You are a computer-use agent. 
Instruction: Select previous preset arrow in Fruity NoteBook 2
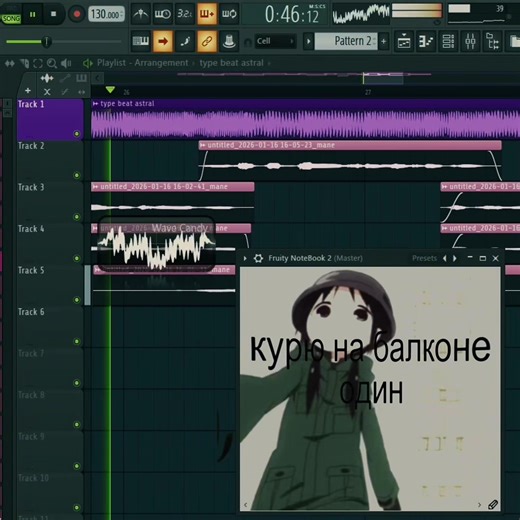[x=445, y=258]
